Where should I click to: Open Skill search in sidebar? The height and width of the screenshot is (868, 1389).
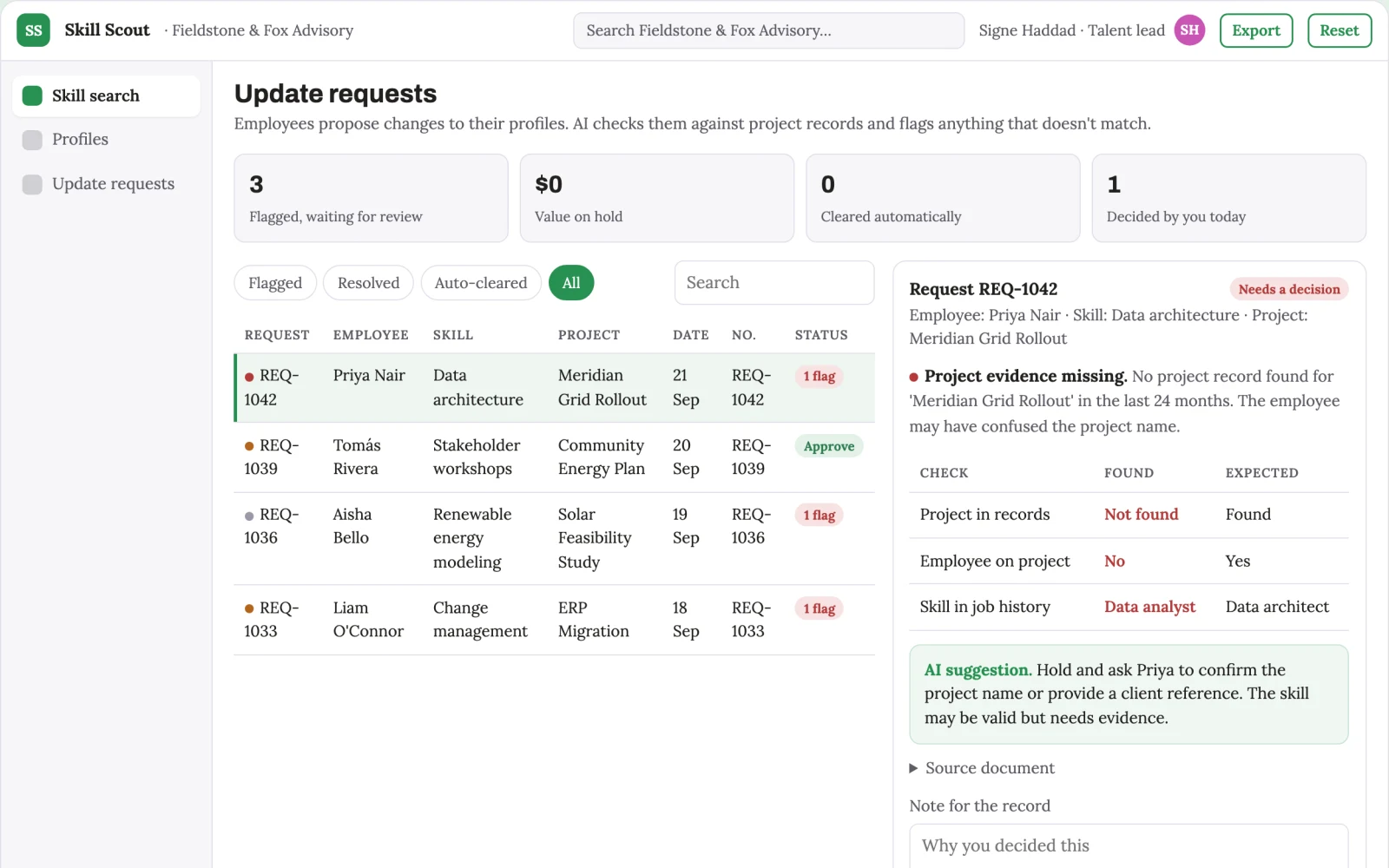pos(106,95)
